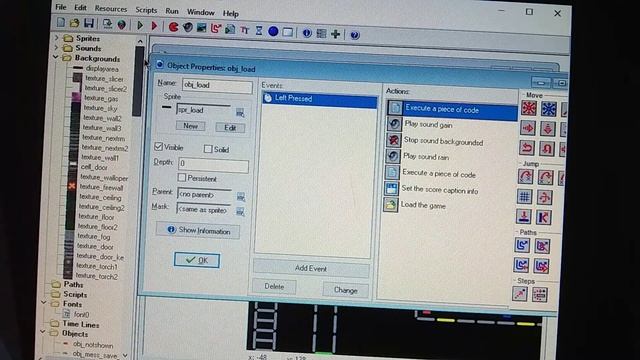Choose the Move Fixed action (red arrows)
640x360 pixels.
[529, 109]
